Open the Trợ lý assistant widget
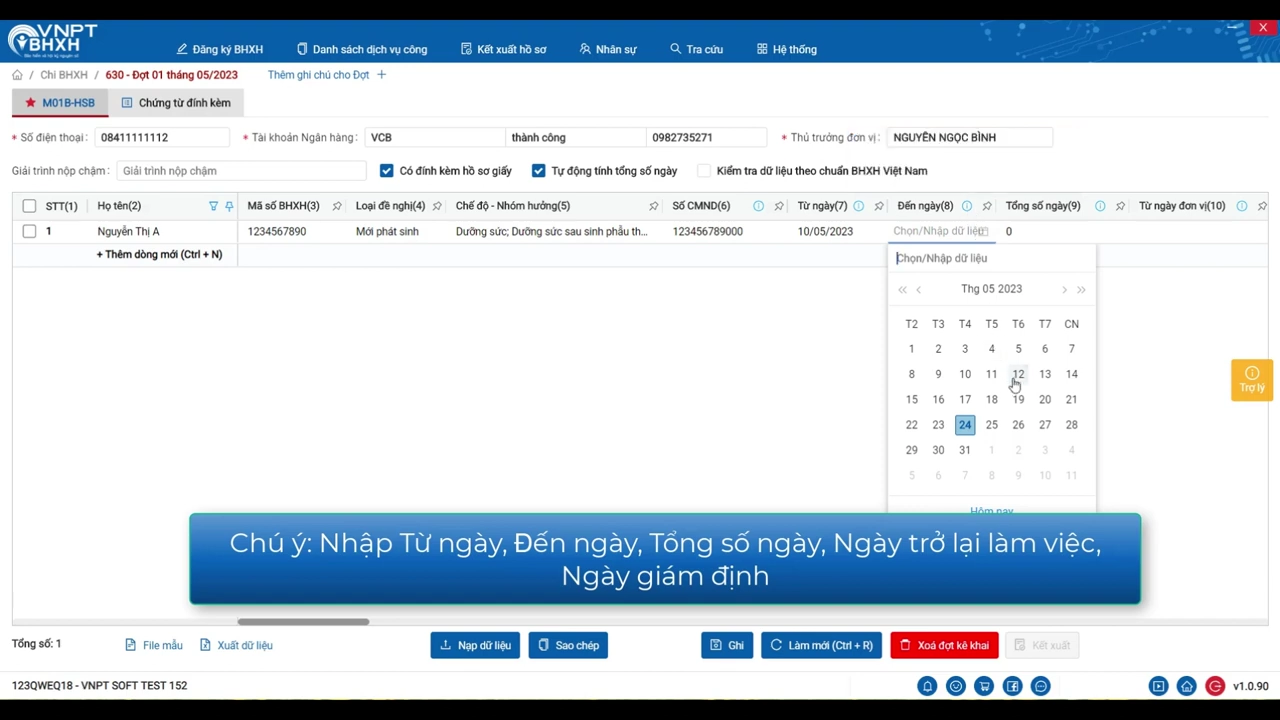Image resolution: width=1280 pixels, height=720 pixels. [x=1252, y=380]
